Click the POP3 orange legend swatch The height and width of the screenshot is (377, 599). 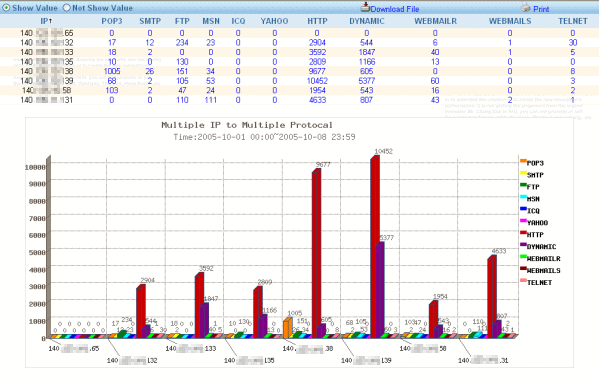point(523,162)
